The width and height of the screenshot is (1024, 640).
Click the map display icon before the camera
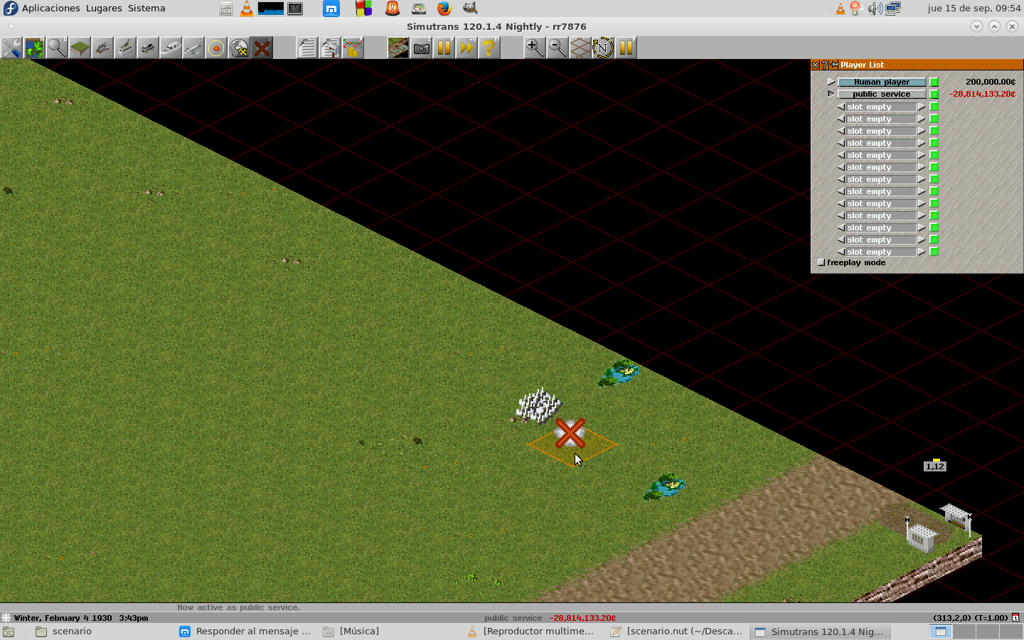click(x=398, y=48)
